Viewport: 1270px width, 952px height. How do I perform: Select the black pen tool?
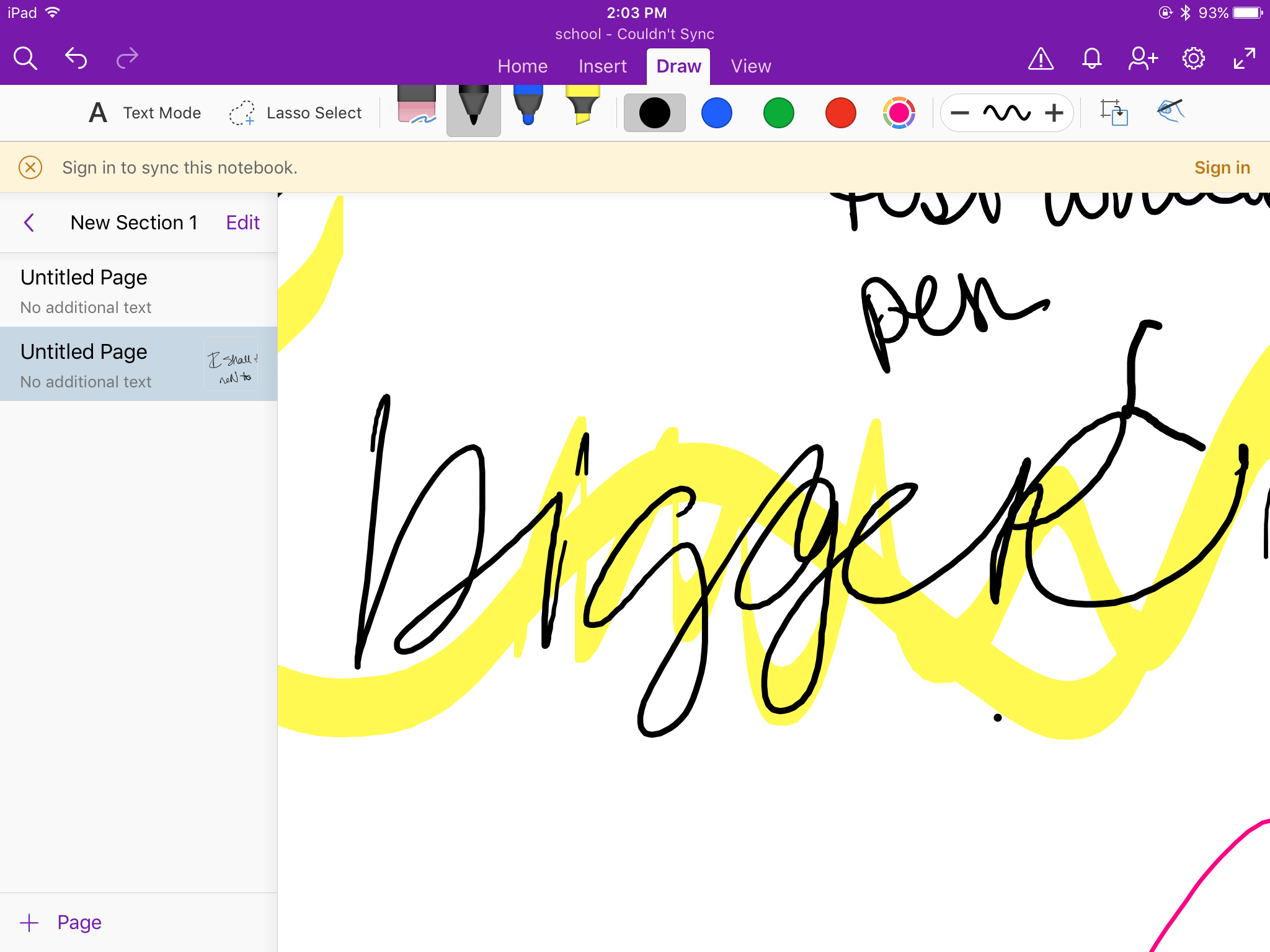point(473,108)
